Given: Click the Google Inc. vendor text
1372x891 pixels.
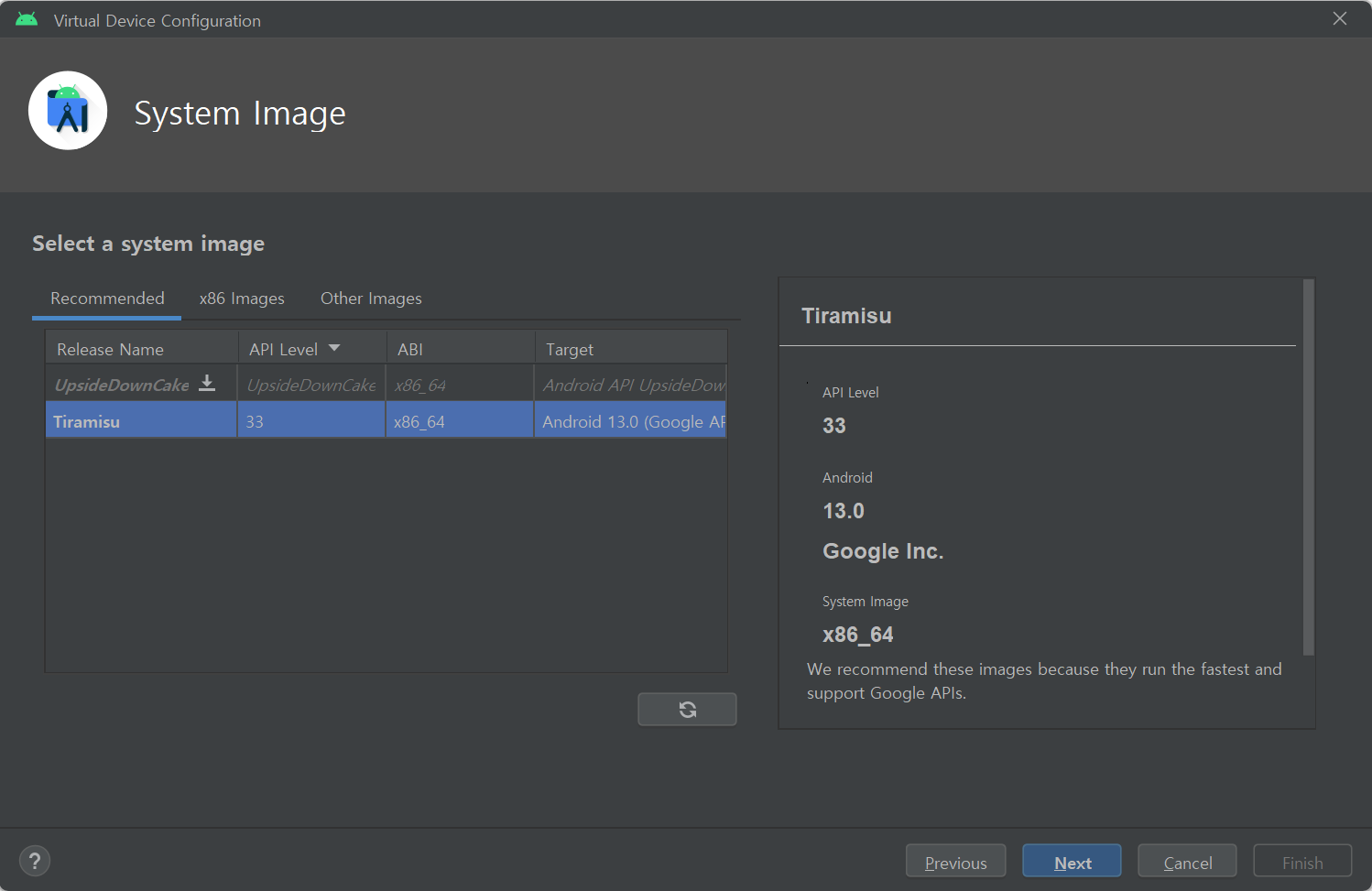Looking at the screenshot, I should [x=883, y=551].
